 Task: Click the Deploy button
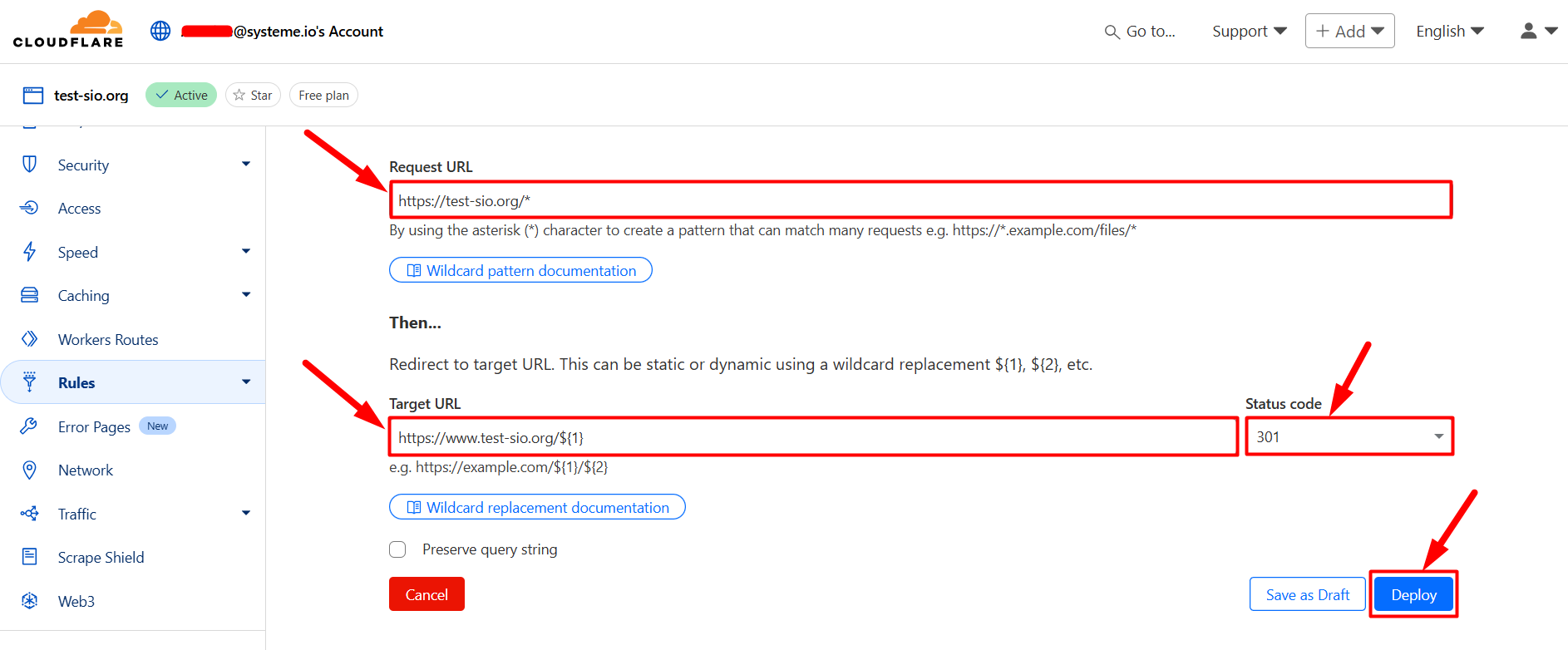coord(1413,594)
